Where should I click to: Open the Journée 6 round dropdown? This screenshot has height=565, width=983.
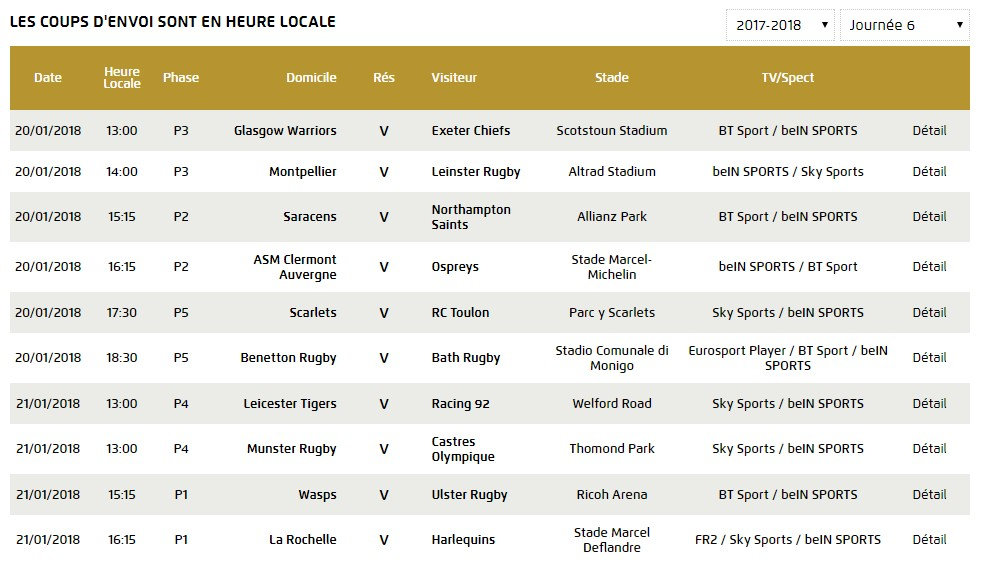[904, 25]
